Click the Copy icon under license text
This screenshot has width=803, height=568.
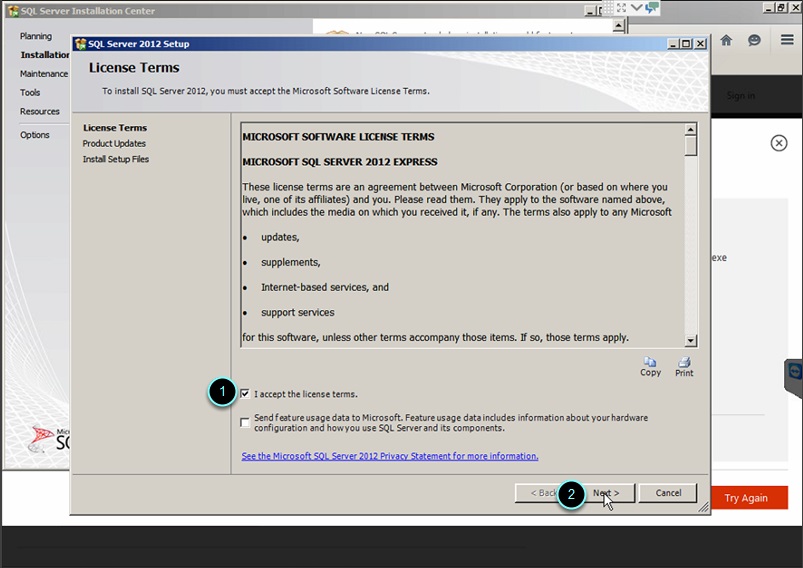point(650,362)
